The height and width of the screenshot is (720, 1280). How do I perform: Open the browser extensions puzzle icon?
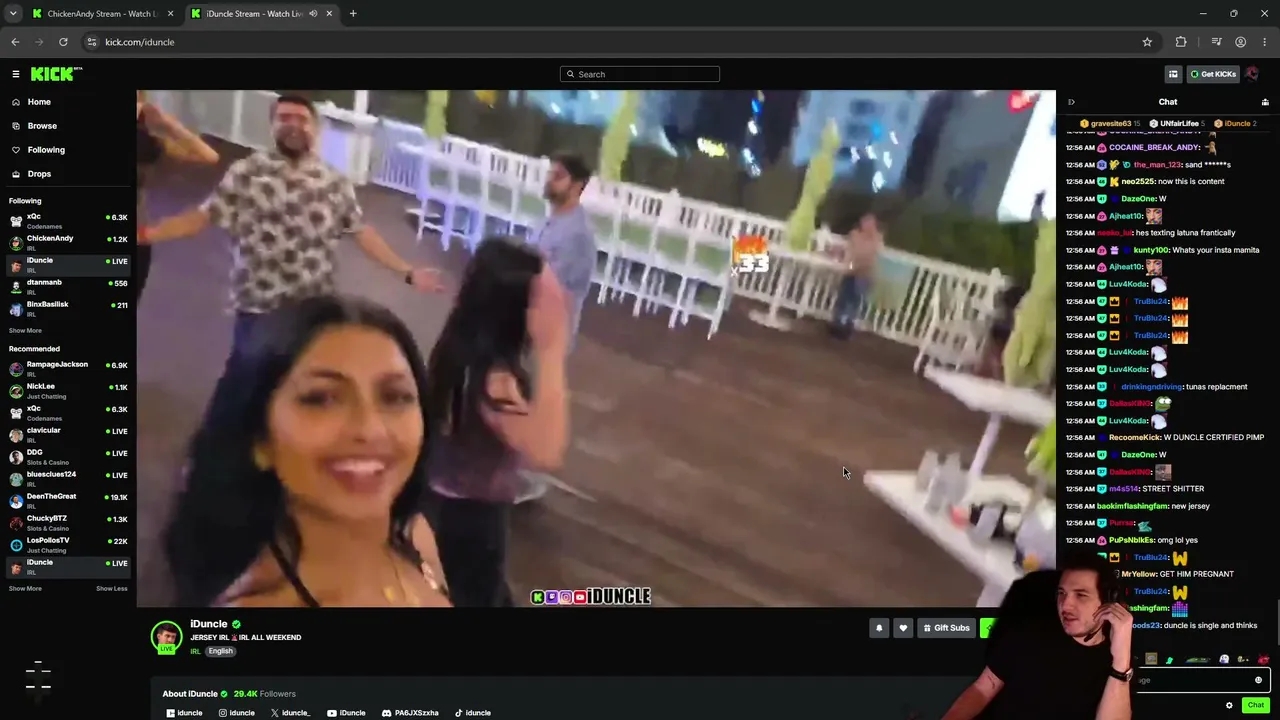coord(1181,42)
